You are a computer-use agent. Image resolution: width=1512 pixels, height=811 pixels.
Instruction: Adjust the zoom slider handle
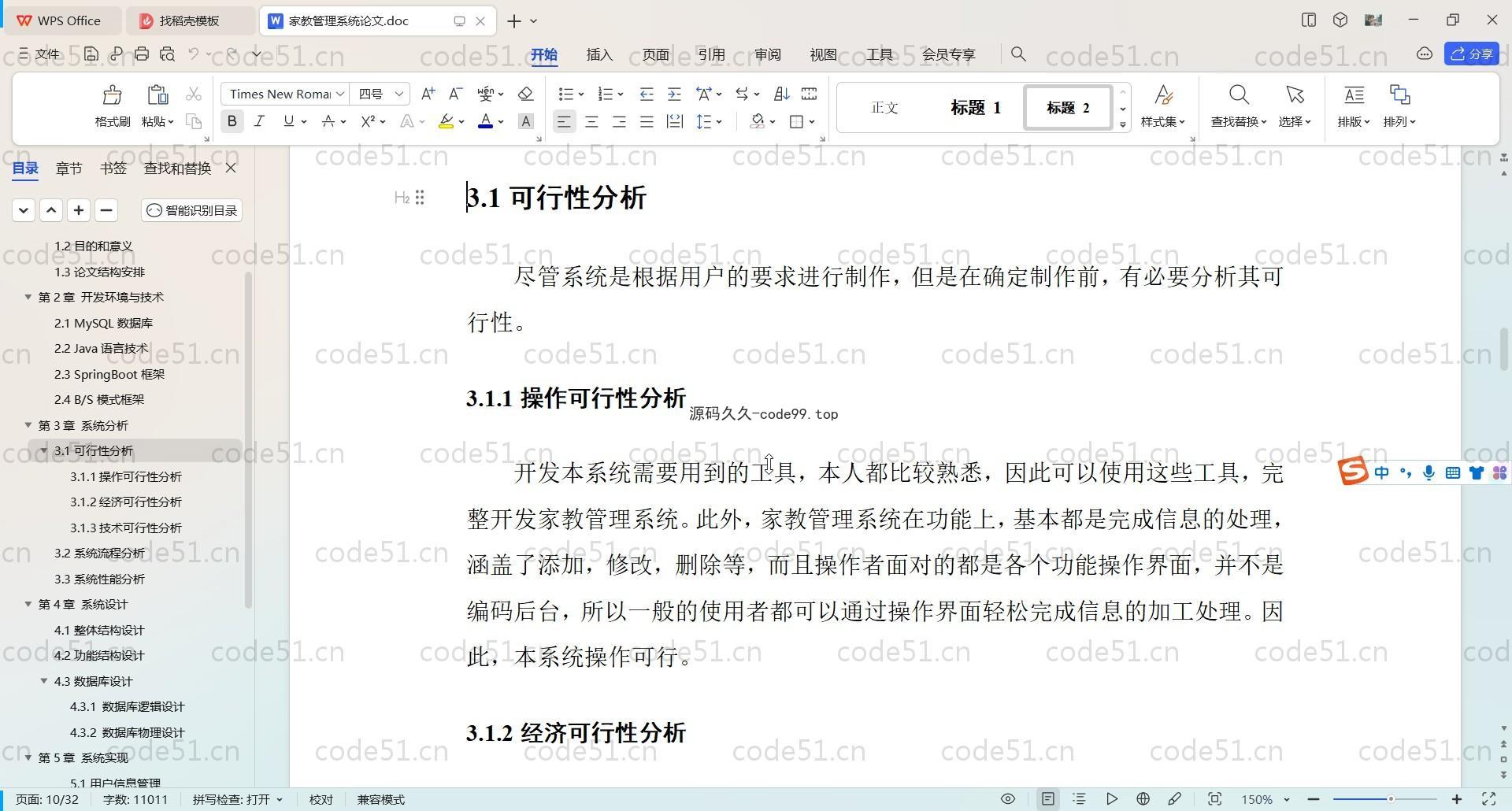click(1392, 799)
